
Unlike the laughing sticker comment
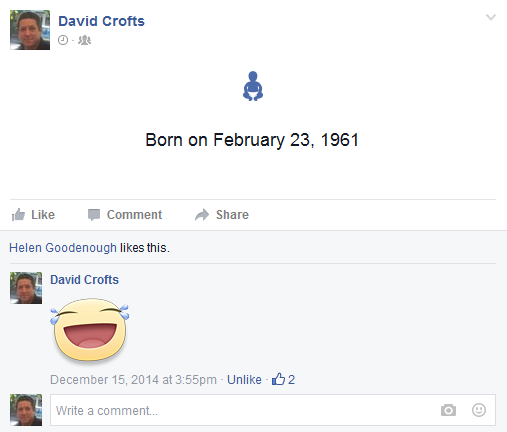click(244, 380)
